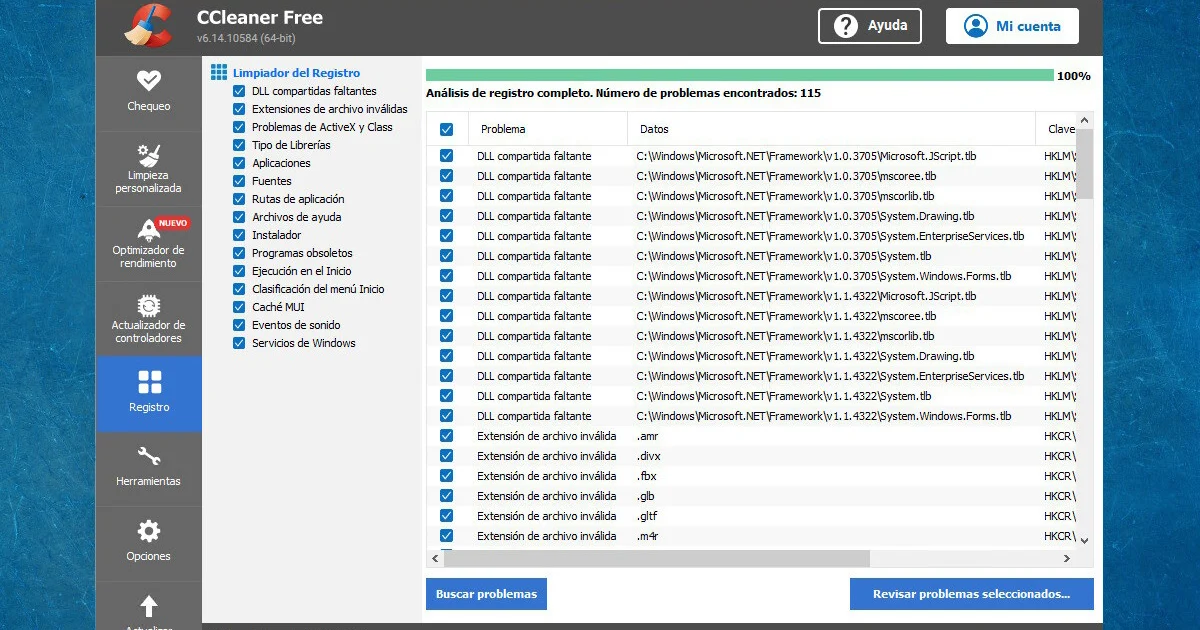
Task: Select row v1.0.3705\System.EnterpriseServices.tlb
Action: point(751,236)
